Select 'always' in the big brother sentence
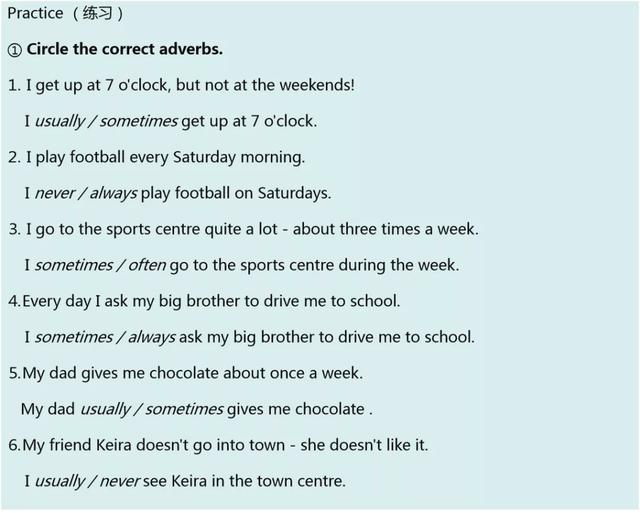Image resolution: width=640 pixels, height=513 pixels. pos(152,338)
